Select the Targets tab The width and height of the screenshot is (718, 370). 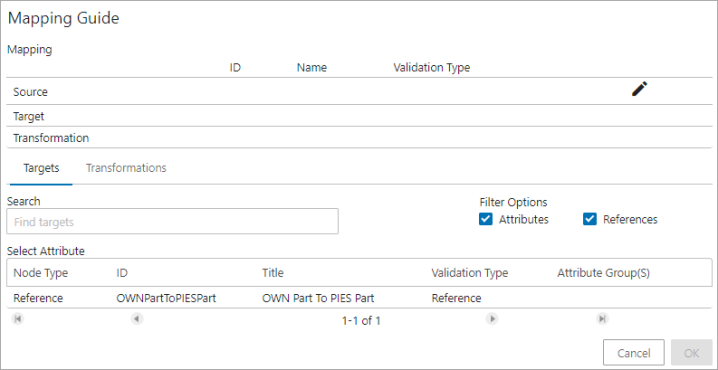pos(41,168)
